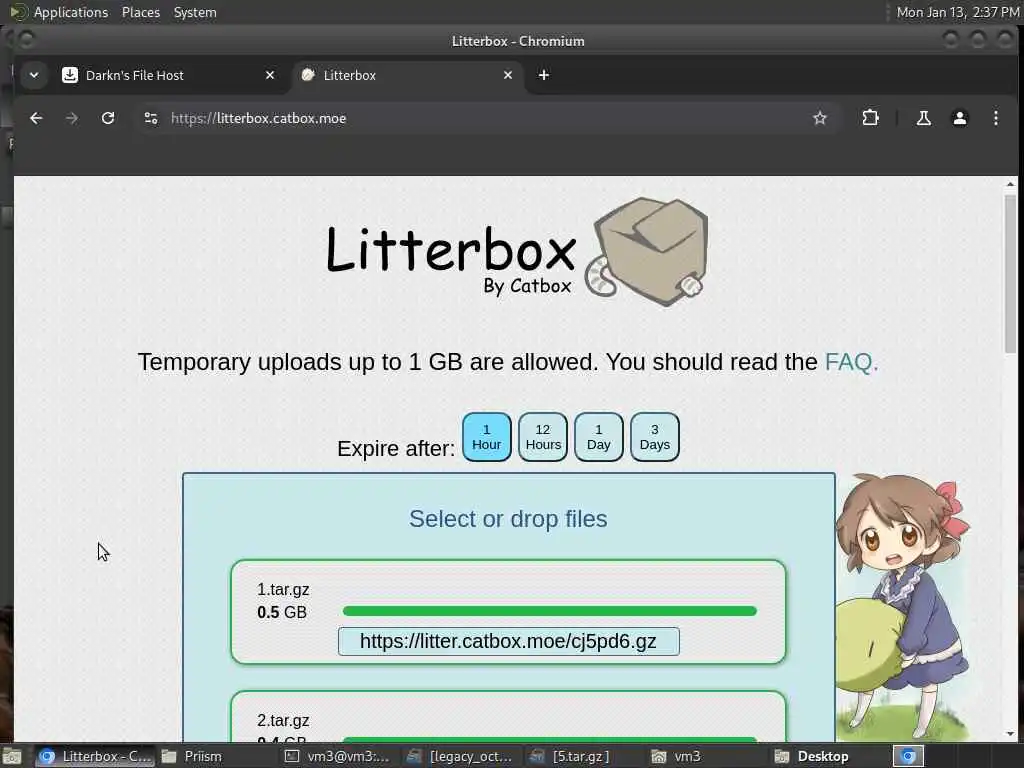The height and width of the screenshot is (768, 1024).
Task: Click the 1.tar.gz progress bar
Action: tap(549, 611)
